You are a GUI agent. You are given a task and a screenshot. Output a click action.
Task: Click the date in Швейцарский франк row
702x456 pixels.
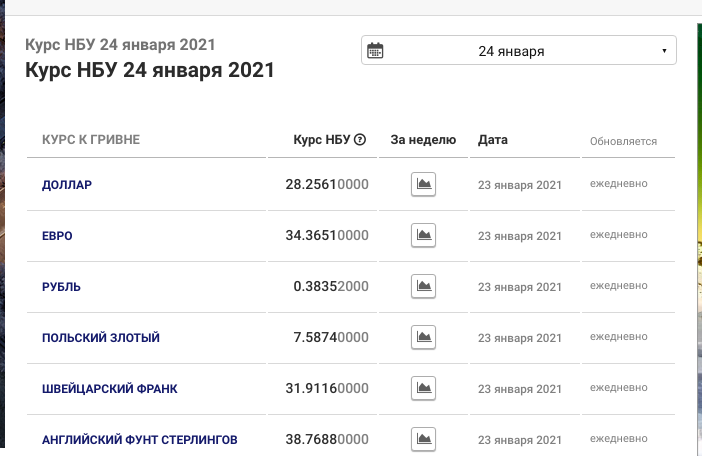519,389
